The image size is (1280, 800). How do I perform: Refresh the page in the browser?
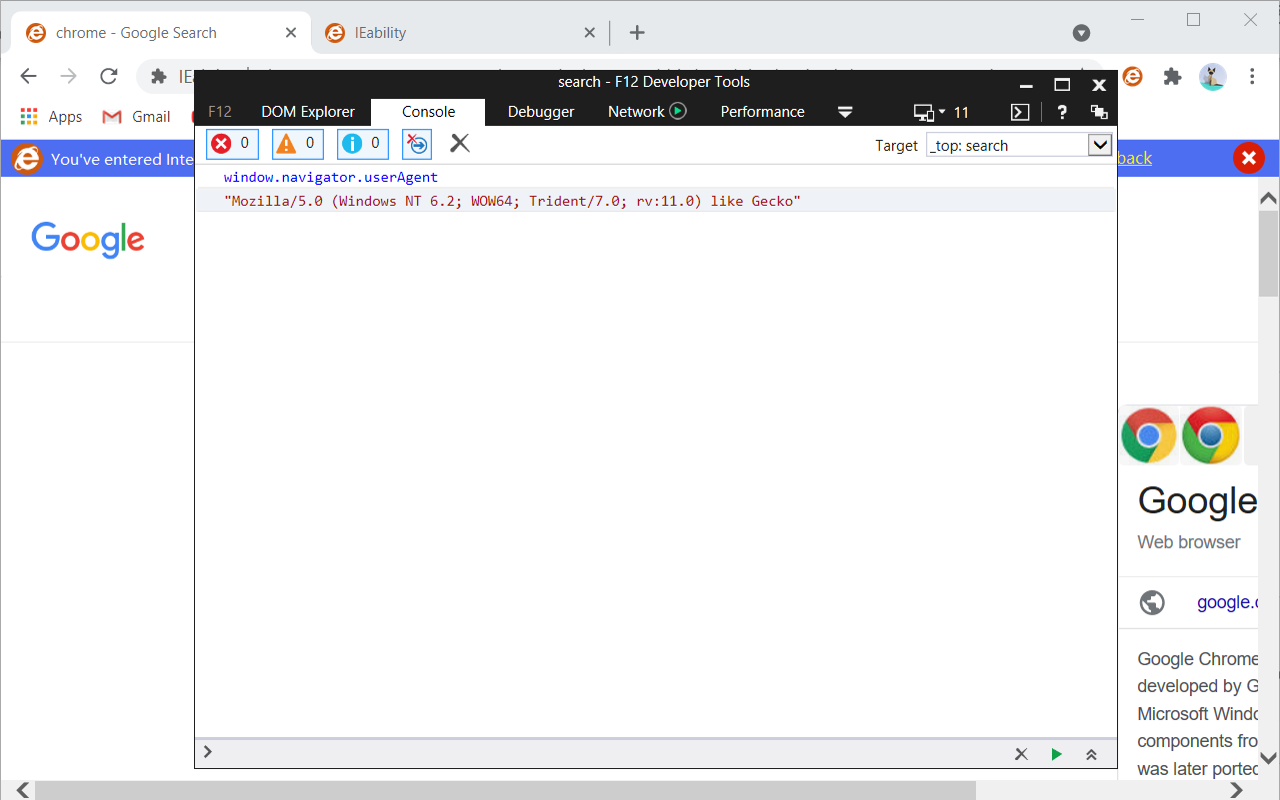pyautogui.click(x=108, y=75)
